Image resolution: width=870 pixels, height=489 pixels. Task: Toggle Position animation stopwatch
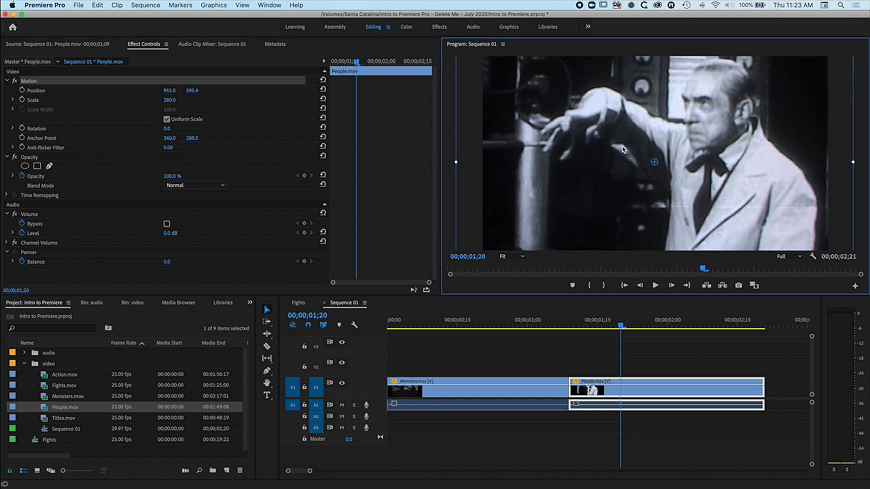(x=22, y=90)
